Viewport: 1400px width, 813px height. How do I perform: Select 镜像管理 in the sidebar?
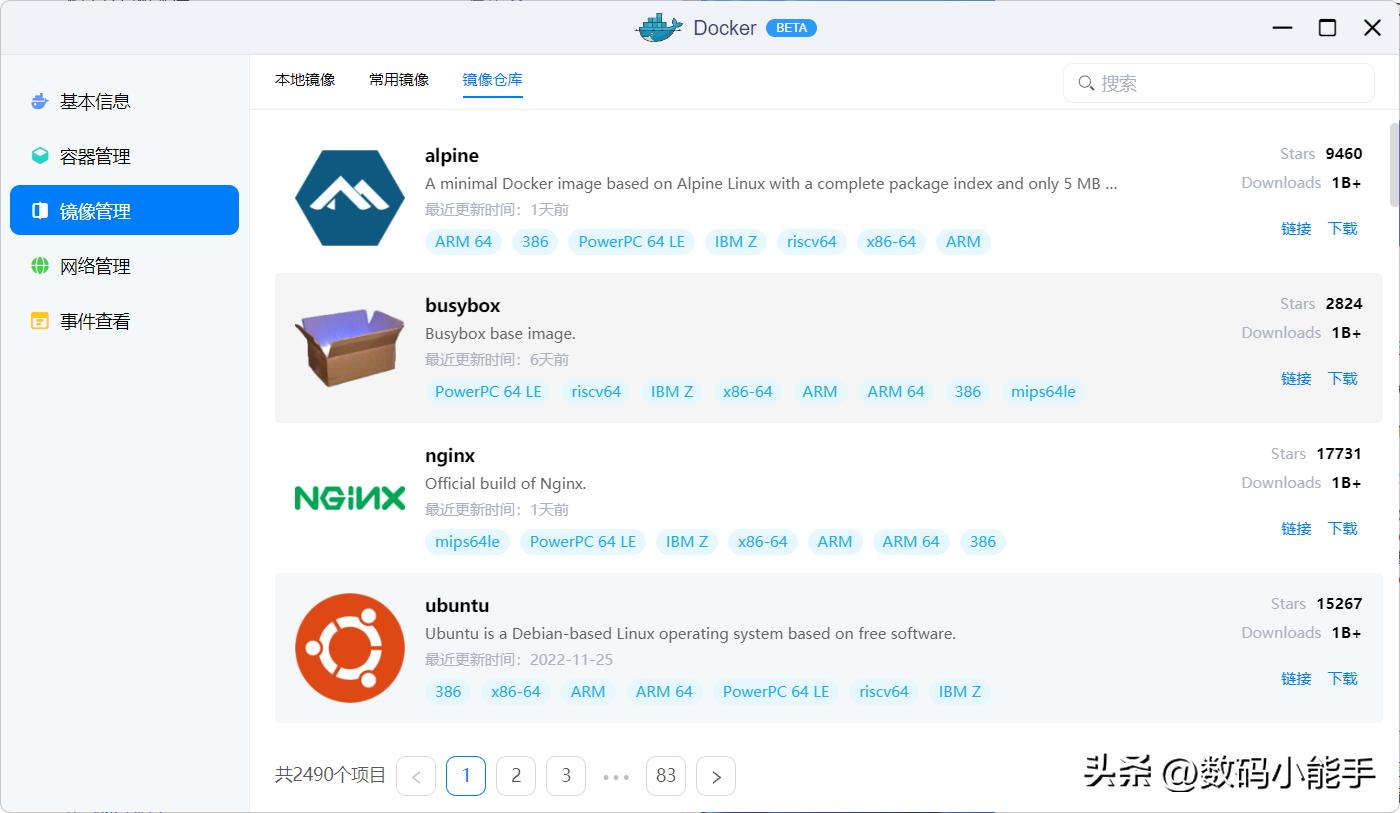coord(97,210)
